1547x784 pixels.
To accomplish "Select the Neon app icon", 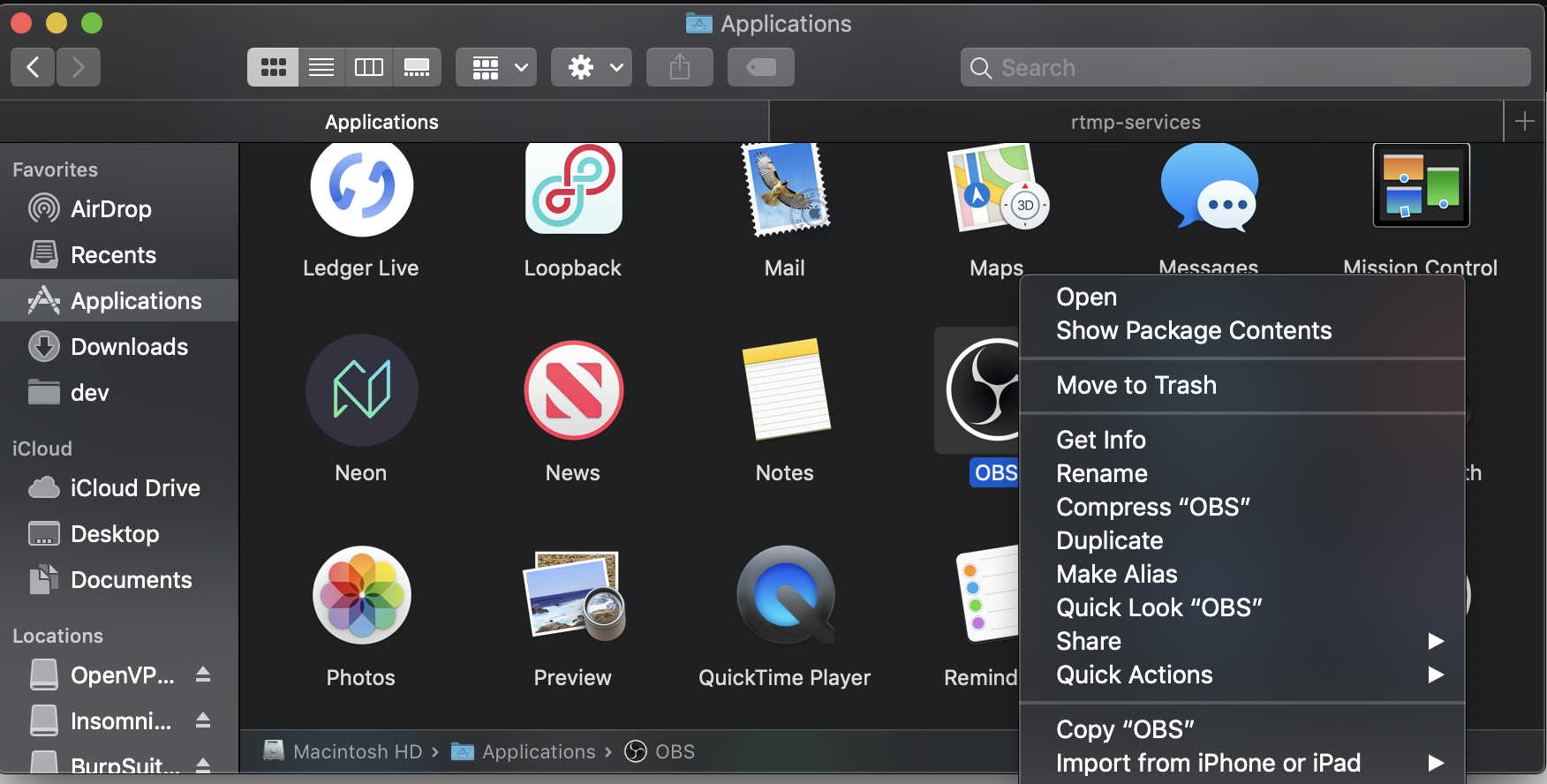I will 361,390.
